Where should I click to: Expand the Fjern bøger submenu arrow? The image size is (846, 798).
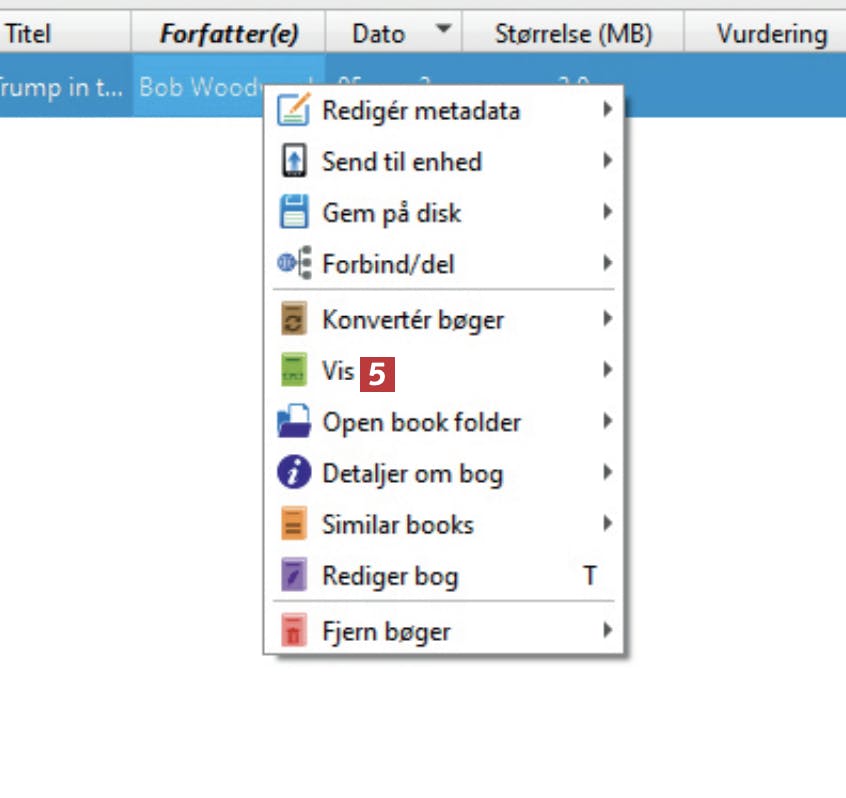pyautogui.click(x=607, y=631)
